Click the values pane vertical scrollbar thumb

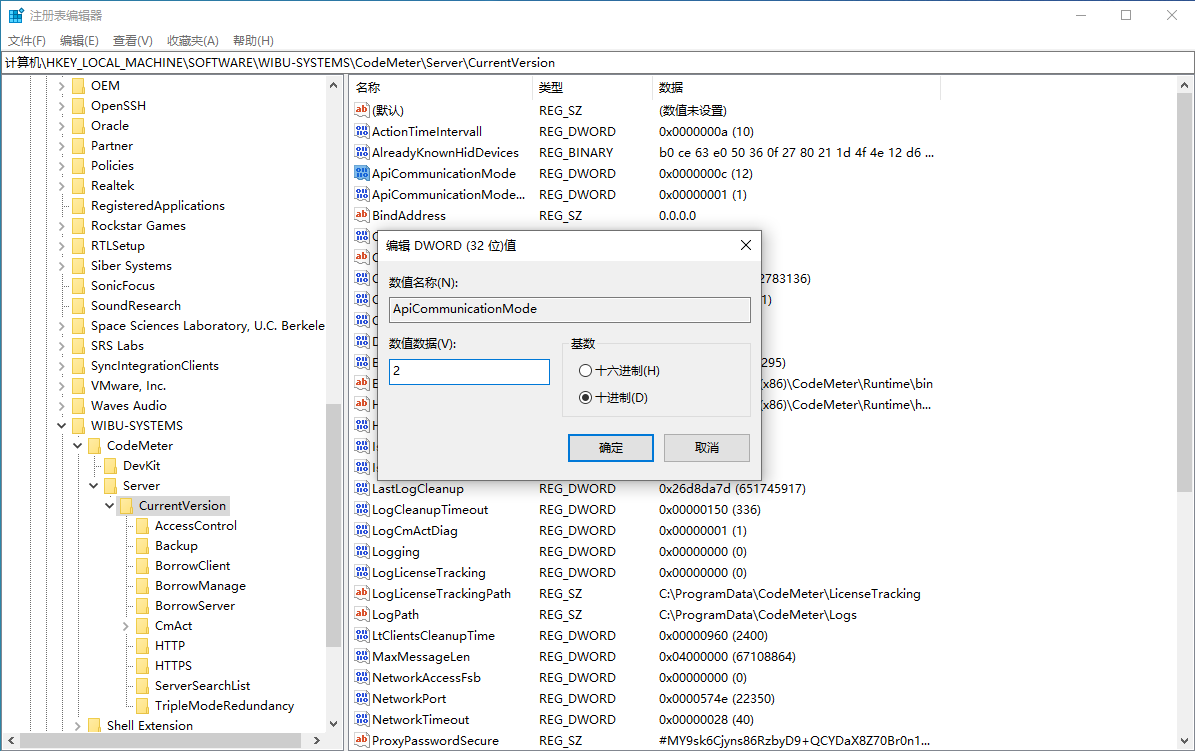click(1184, 293)
